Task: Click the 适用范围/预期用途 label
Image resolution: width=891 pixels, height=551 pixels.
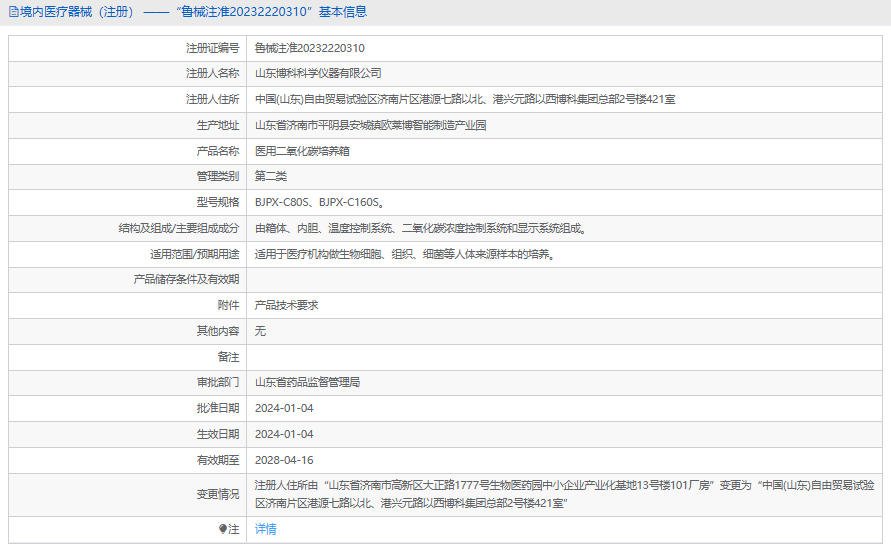Action: [x=194, y=254]
